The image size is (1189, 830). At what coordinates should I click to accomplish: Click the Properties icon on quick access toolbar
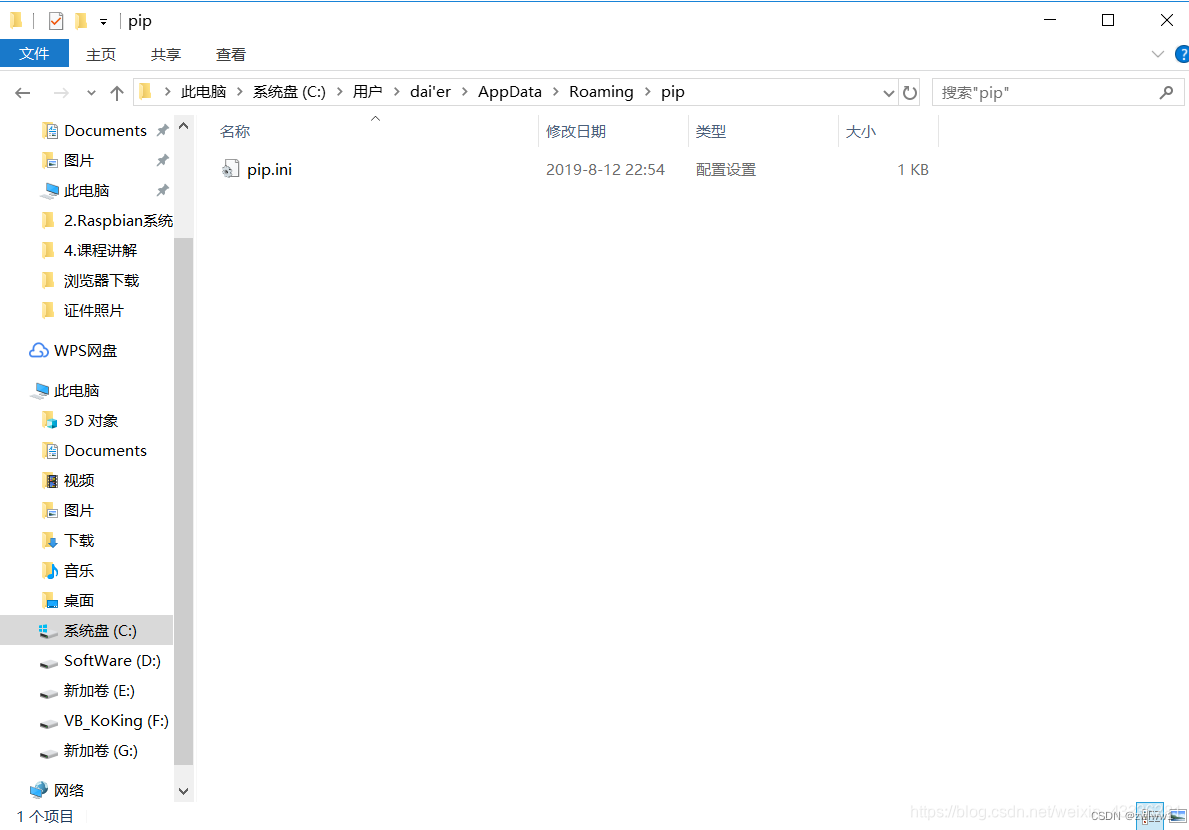pyautogui.click(x=55, y=20)
